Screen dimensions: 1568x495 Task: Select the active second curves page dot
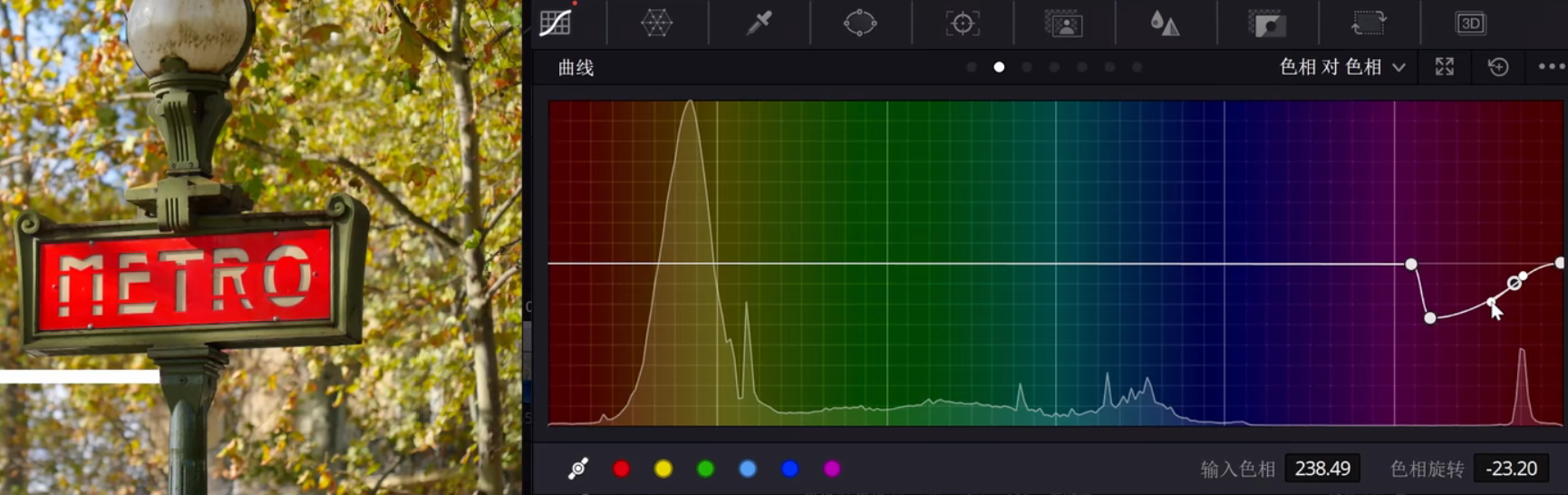[999, 67]
